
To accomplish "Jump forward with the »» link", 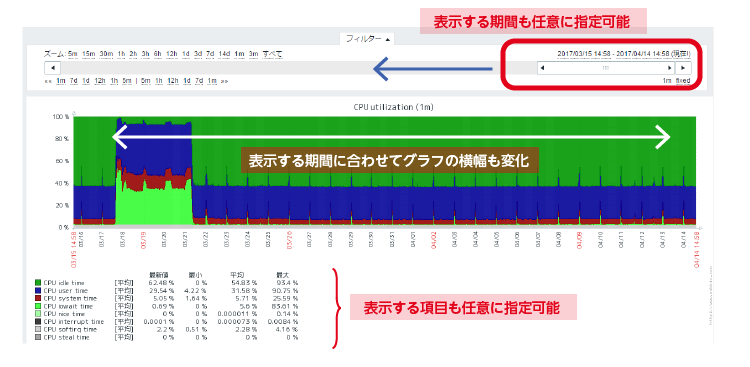I will tap(225, 81).
